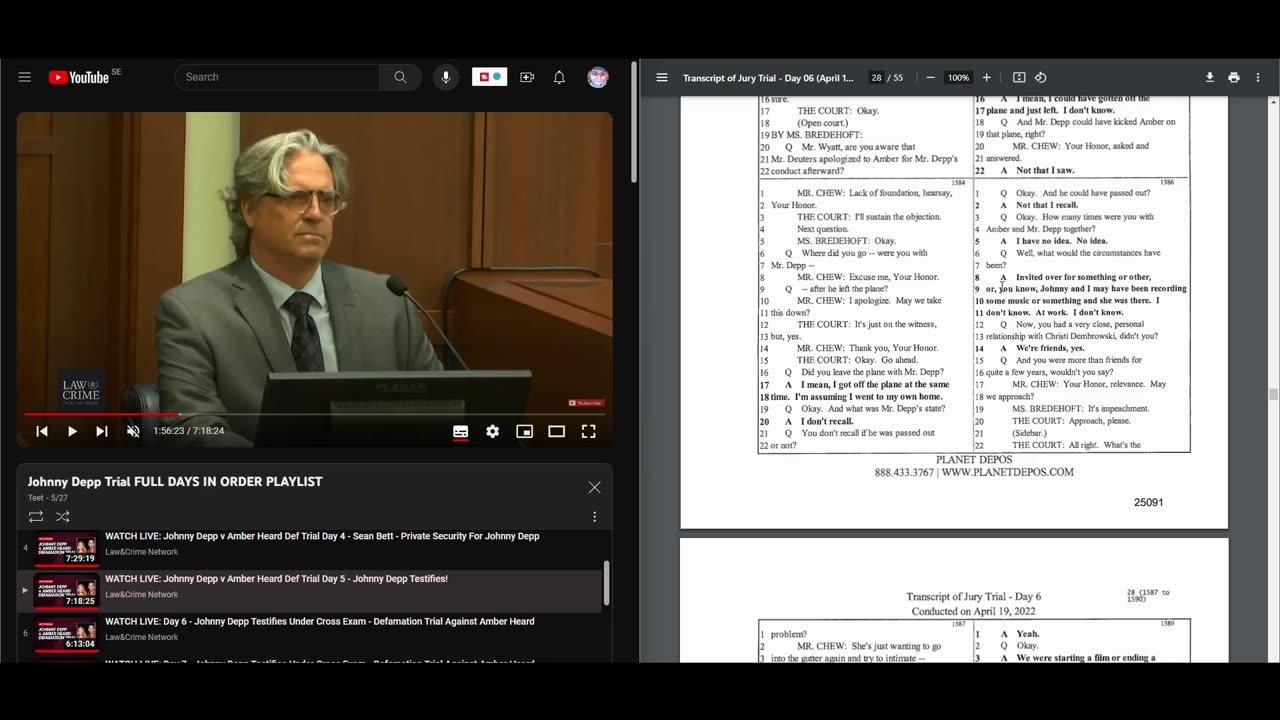Click the Law&Crime Network channel under Day 6 video
Screen dimensions: 1280x720
point(142,637)
